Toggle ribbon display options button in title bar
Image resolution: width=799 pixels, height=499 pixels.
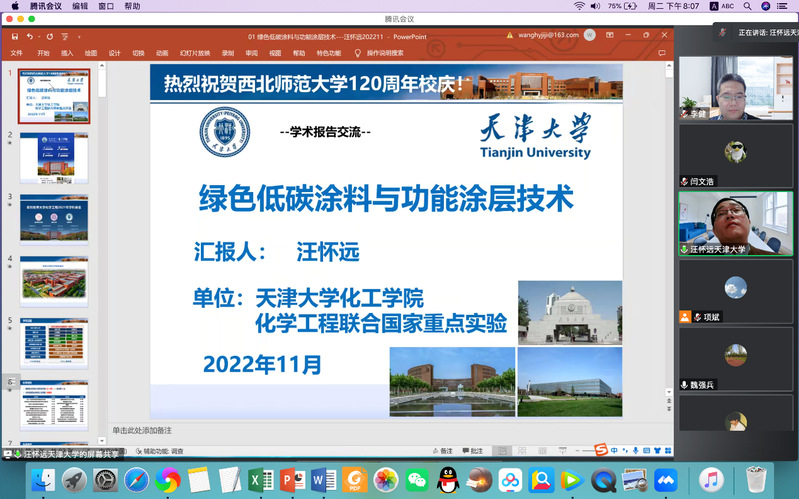[610, 36]
